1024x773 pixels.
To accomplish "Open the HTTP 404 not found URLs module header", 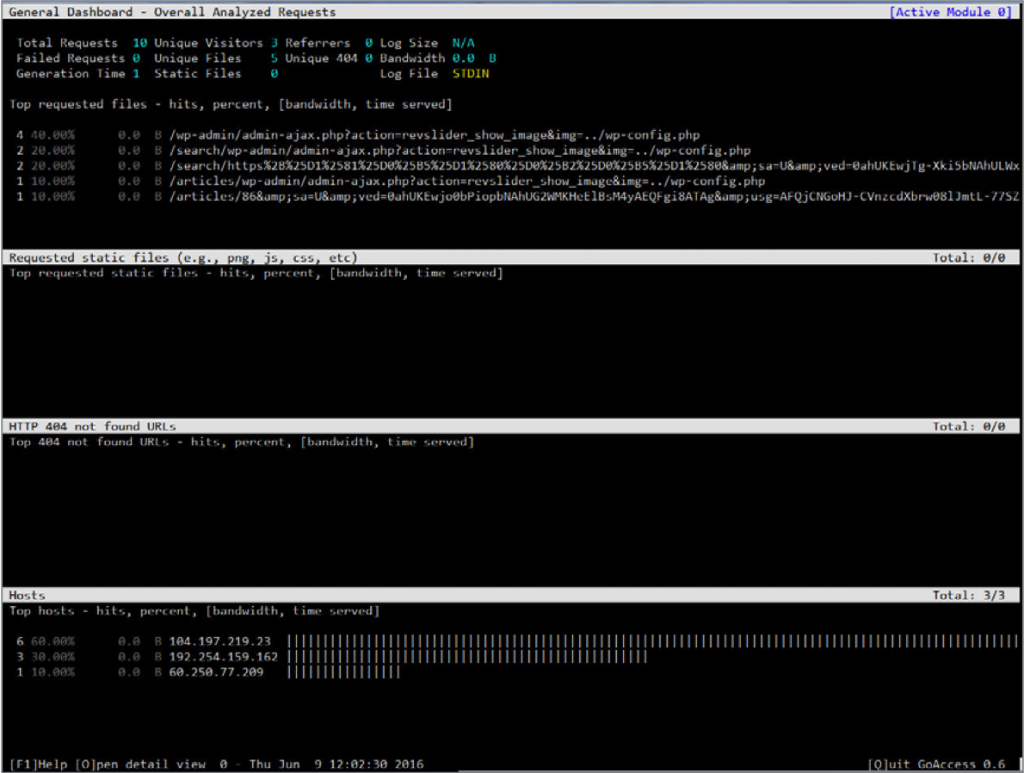I will pos(512,426).
